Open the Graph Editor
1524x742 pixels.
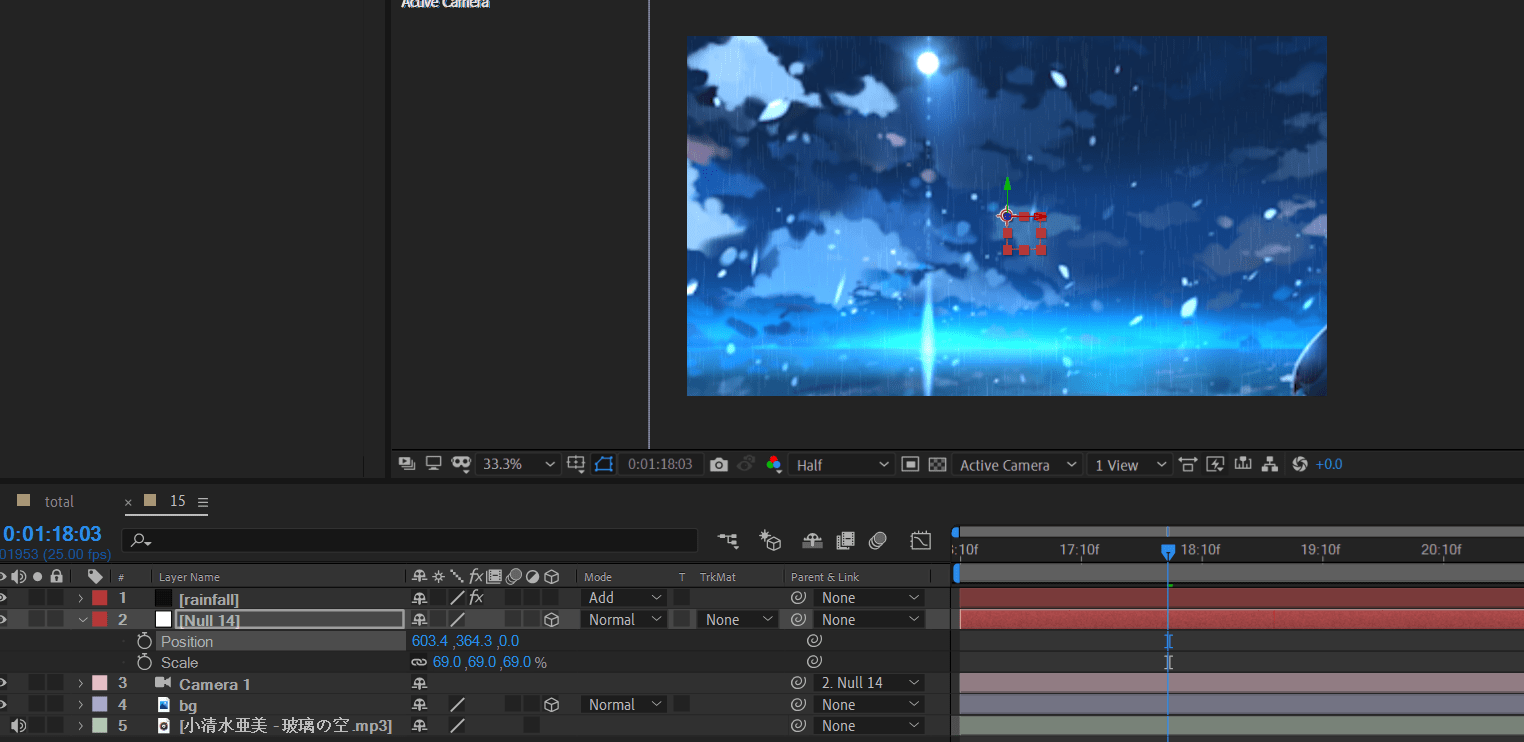(x=921, y=540)
